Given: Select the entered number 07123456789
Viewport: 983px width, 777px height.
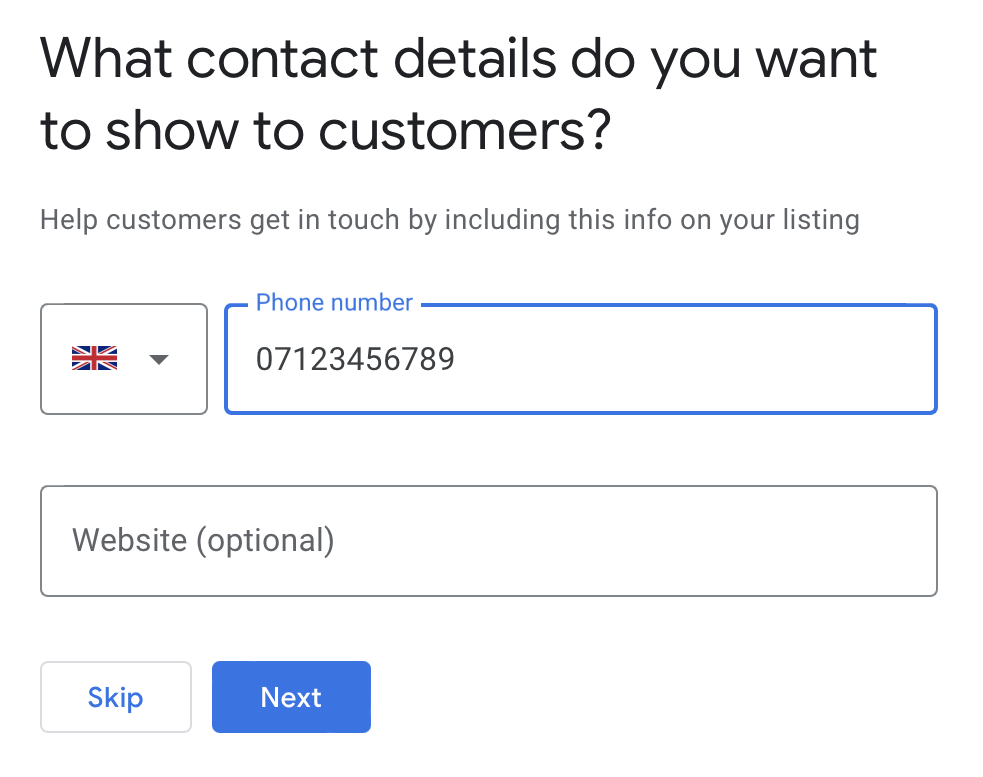Looking at the screenshot, I should [x=355, y=359].
